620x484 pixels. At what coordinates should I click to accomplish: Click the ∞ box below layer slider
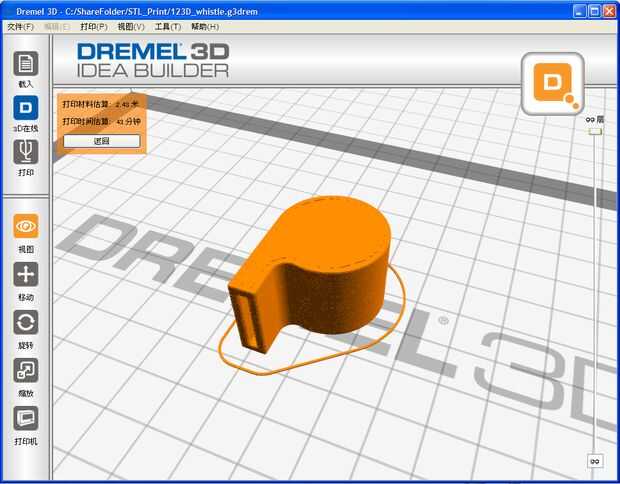tap(595, 461)
